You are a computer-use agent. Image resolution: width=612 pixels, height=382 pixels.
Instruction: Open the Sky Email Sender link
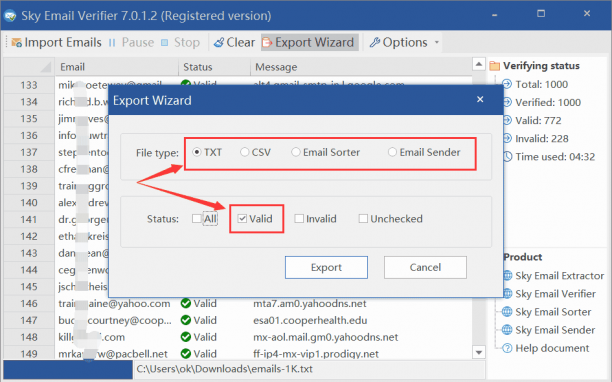click(x=555, y=330)
